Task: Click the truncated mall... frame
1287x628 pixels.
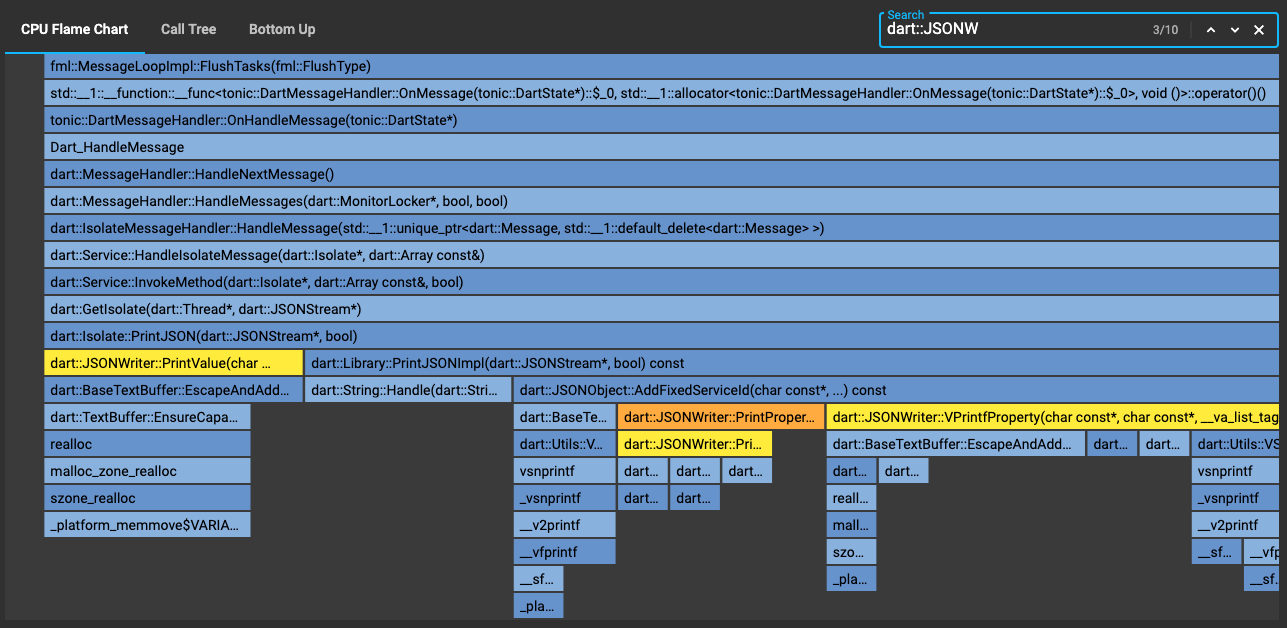Action: (x=852, y=525)
